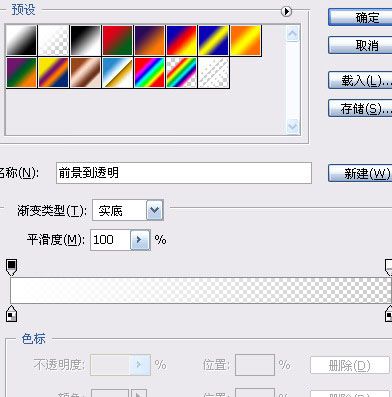
Task: Click the gradient name field 前景到透明
Action: [x=184, y=173]
